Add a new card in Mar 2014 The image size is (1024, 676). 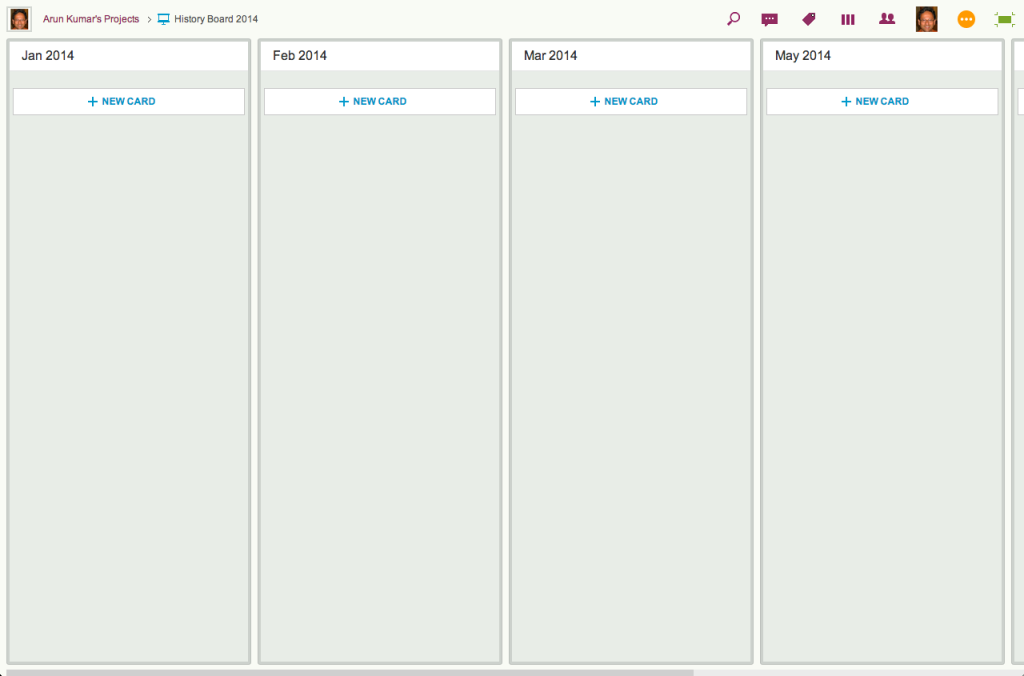tap(631, 101)
